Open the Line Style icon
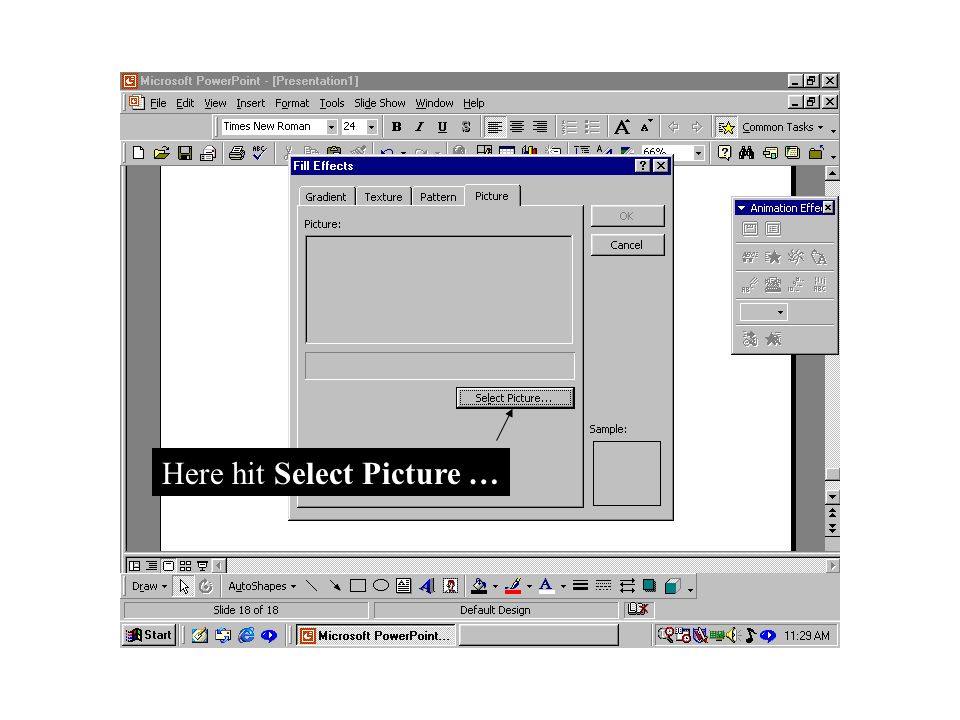Image resolution: width=960 pixels, height=720 pixels. click(580, 586)
